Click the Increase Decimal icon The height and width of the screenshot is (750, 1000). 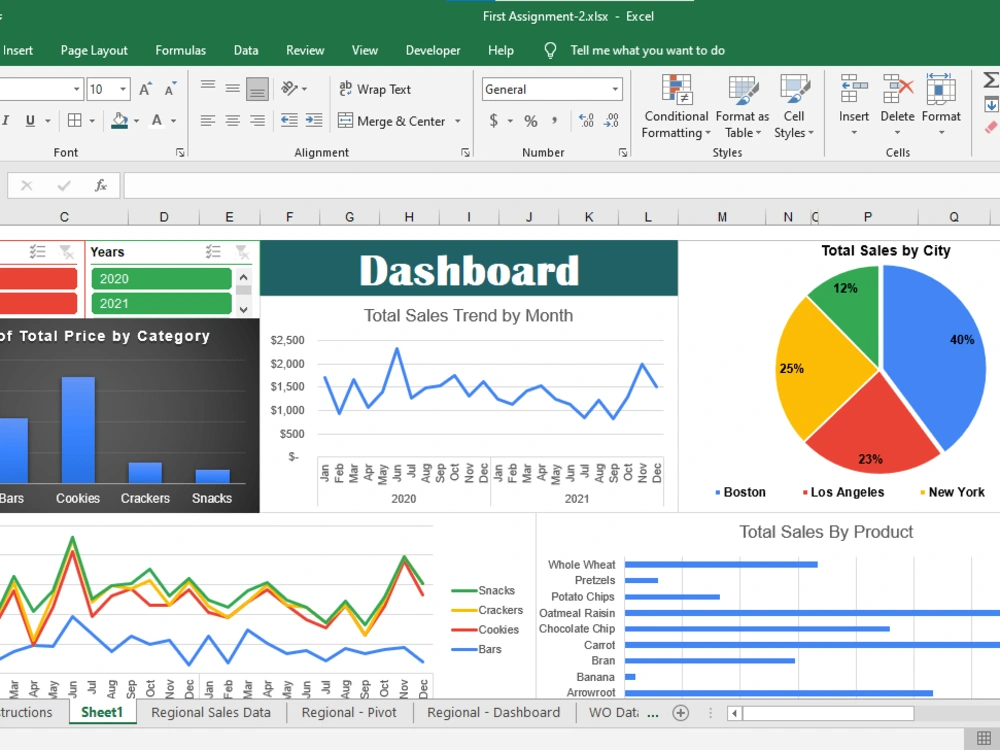click(585, 121)
